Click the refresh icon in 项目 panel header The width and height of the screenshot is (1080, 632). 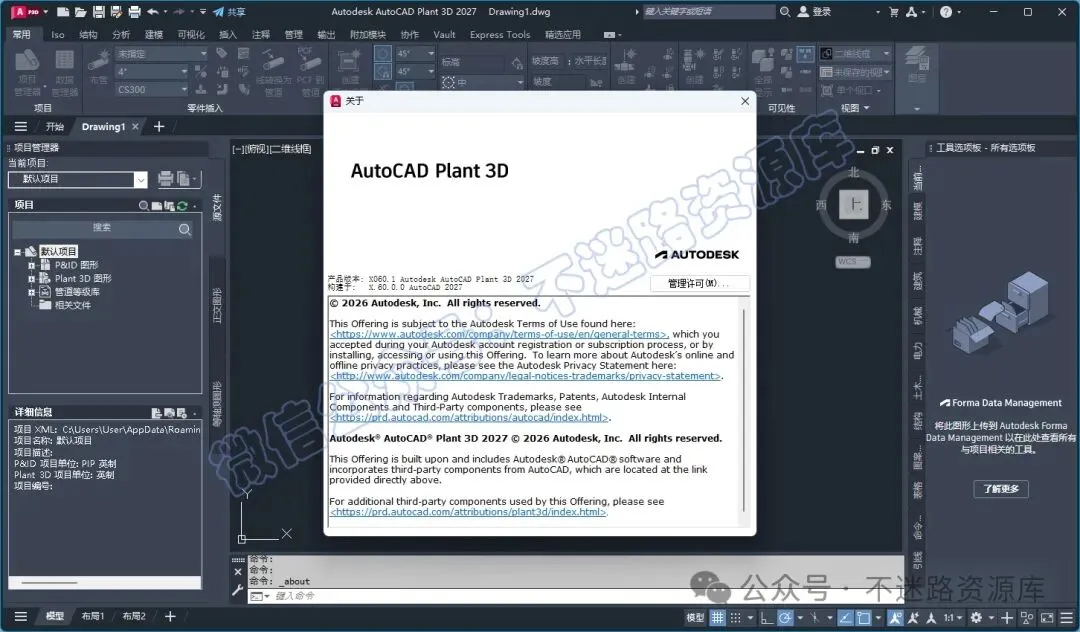(x=182, y=206)
